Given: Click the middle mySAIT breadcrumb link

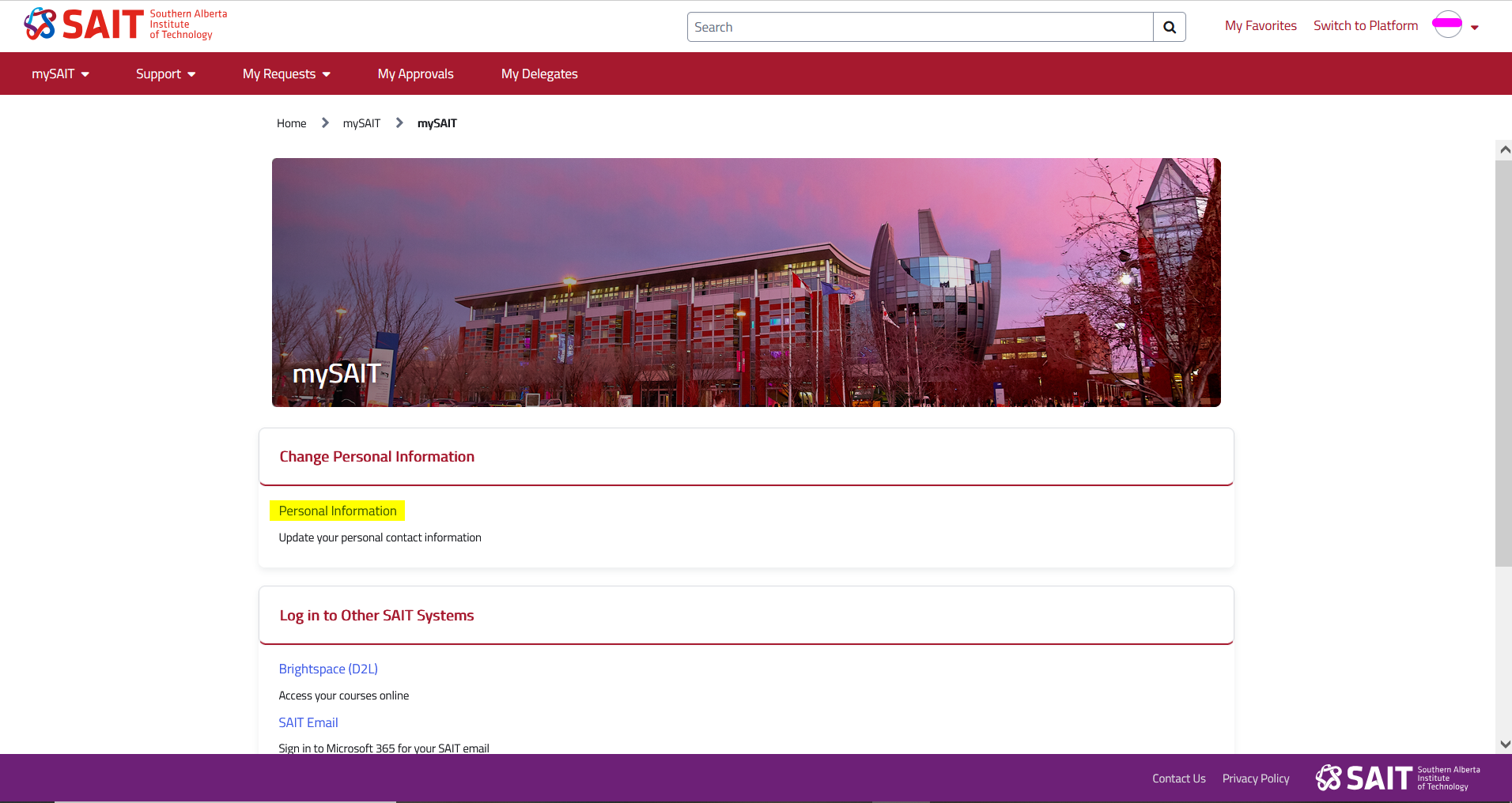Looking at the screenshot, I should click(361, 123).
